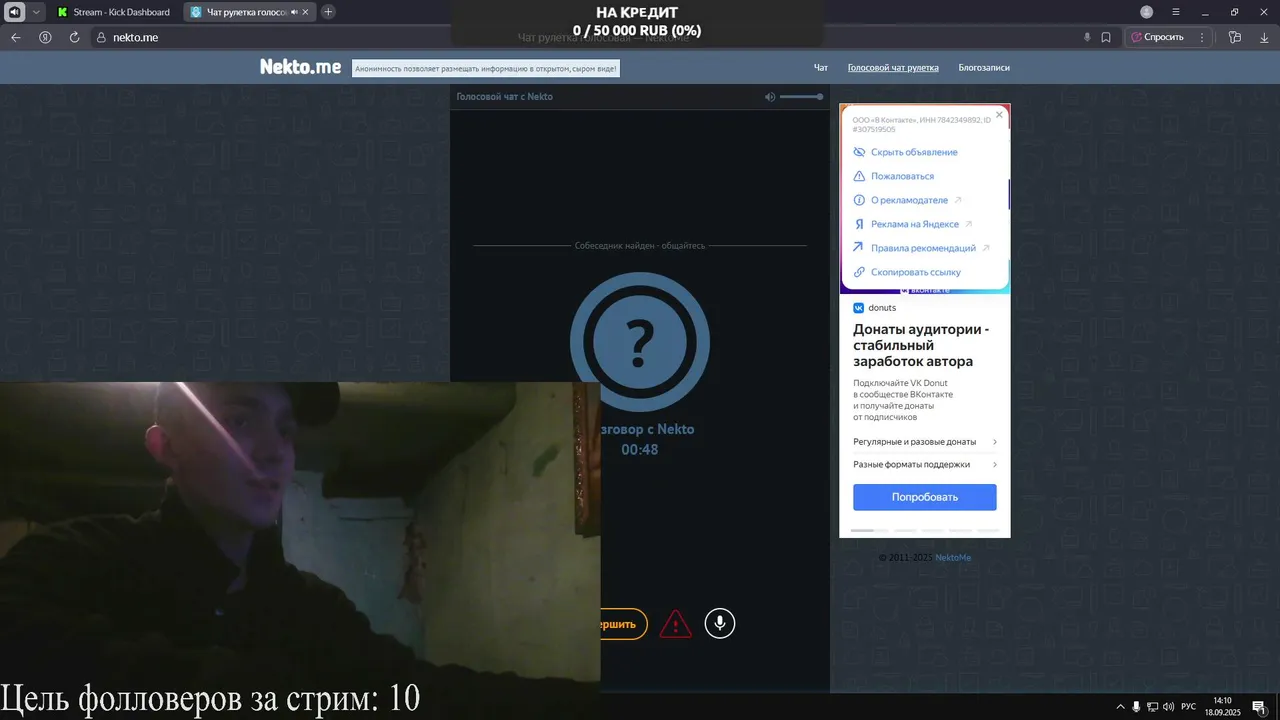Click the browser sound indicator icon

[14, 12]
